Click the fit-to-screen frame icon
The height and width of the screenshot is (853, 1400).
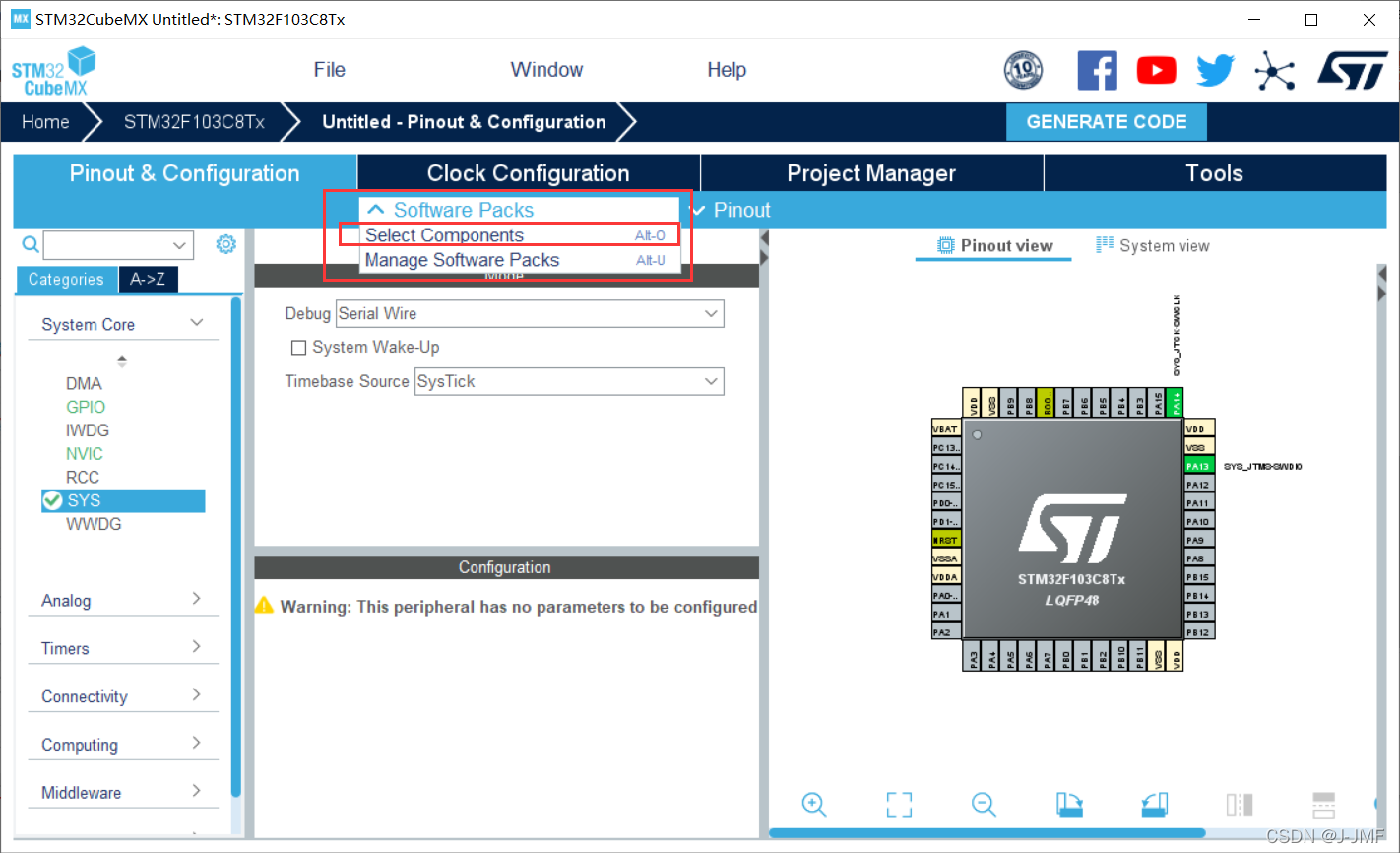click(899, 804)
